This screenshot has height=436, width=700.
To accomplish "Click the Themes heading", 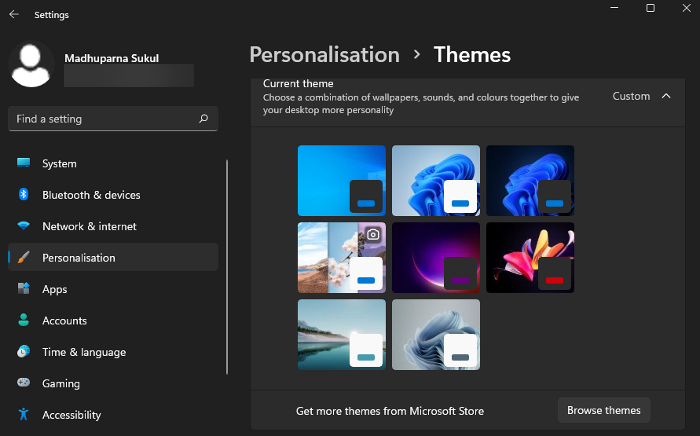I will pos(472,55).
